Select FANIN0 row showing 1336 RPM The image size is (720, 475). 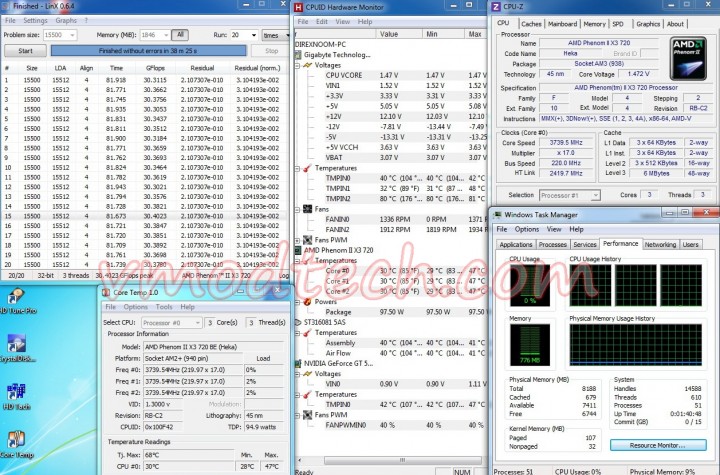390,220
